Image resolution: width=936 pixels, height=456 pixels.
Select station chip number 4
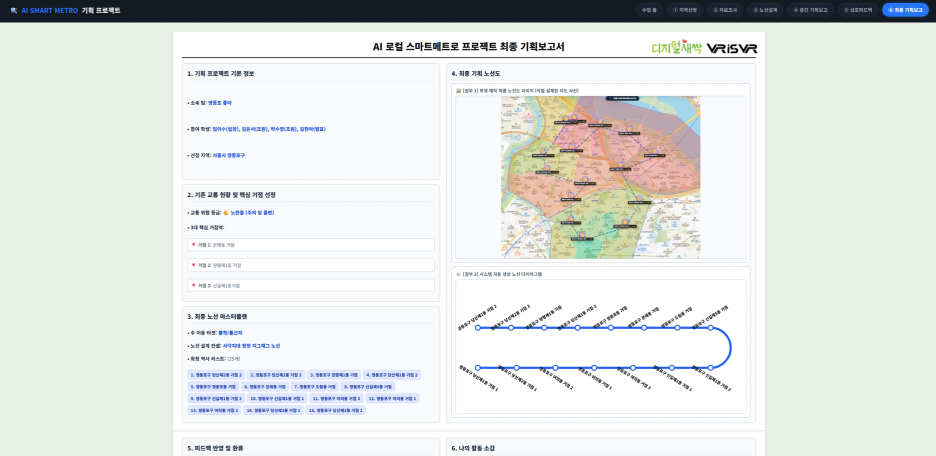[392, 375]
